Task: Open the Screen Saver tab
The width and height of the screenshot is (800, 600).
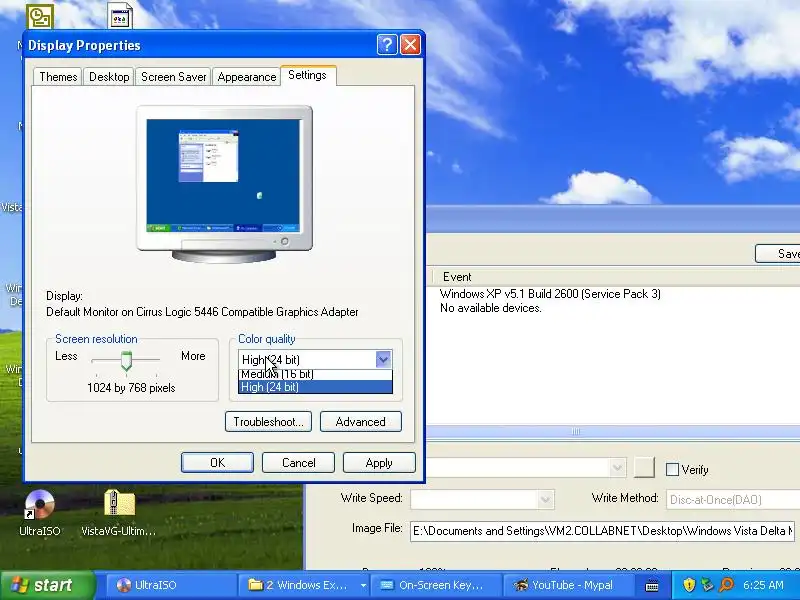Action: tap(173, 77)
